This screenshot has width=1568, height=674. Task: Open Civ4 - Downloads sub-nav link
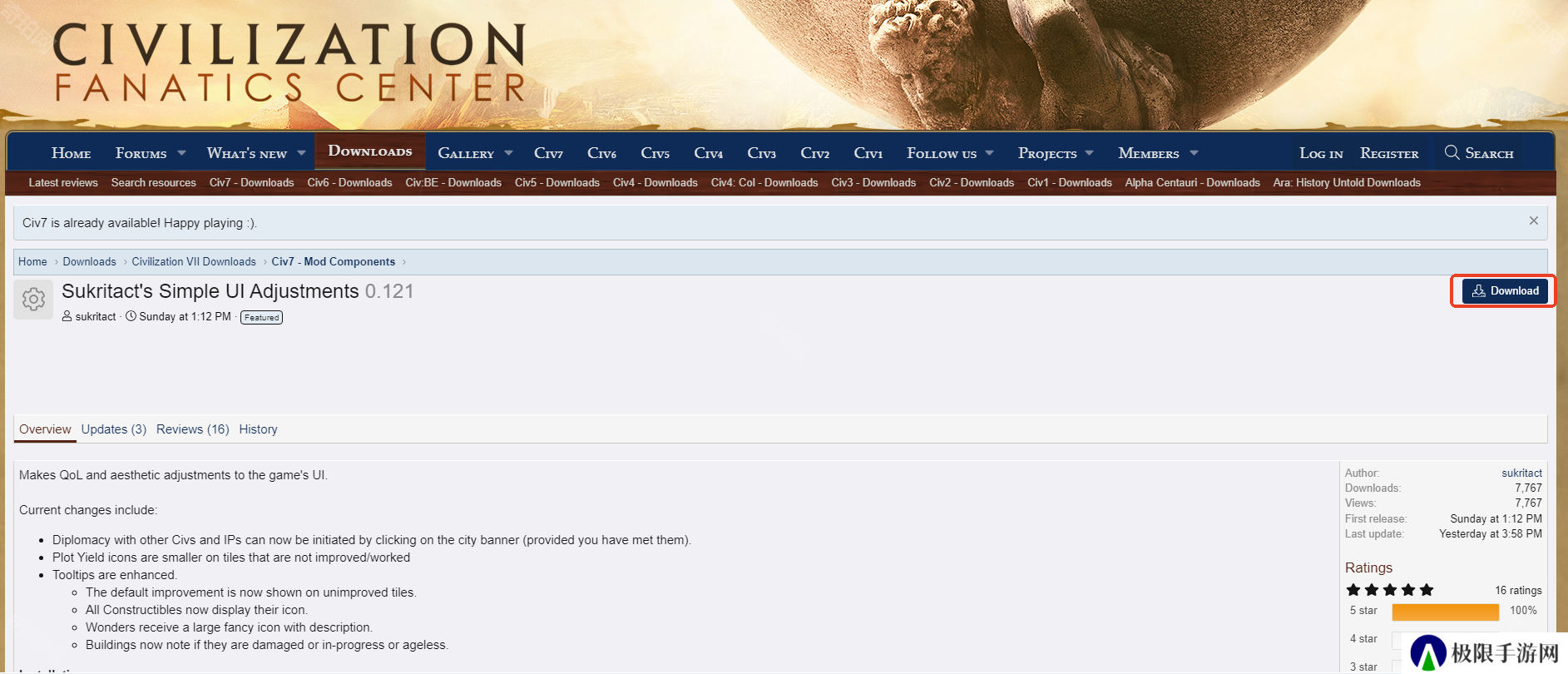pyautogui.click(x=655, y=182)
